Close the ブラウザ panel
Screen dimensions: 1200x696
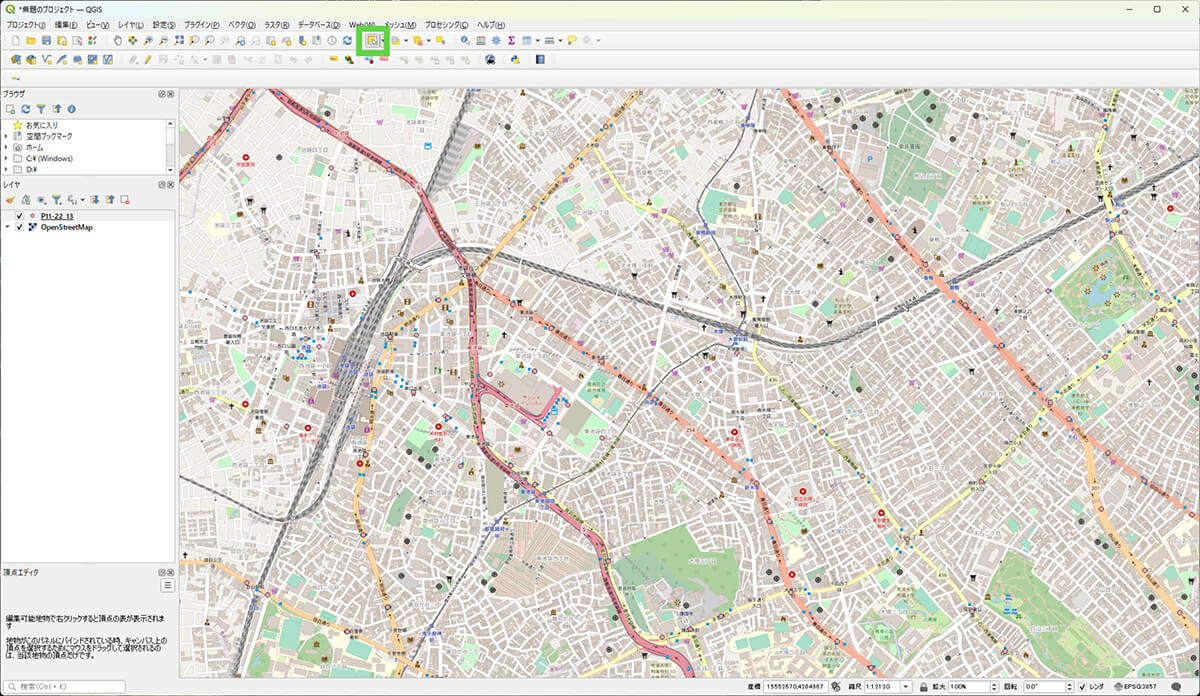pos(170,94)
